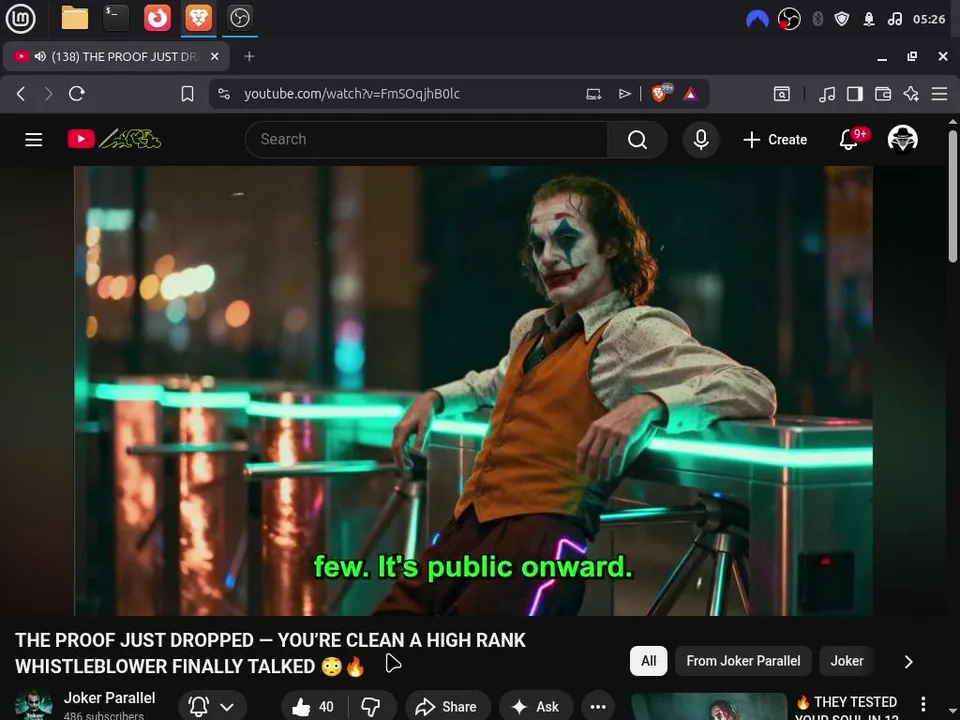960x720 pixels.
Task: Open OBS Studio from the panel
Action: 239,18
